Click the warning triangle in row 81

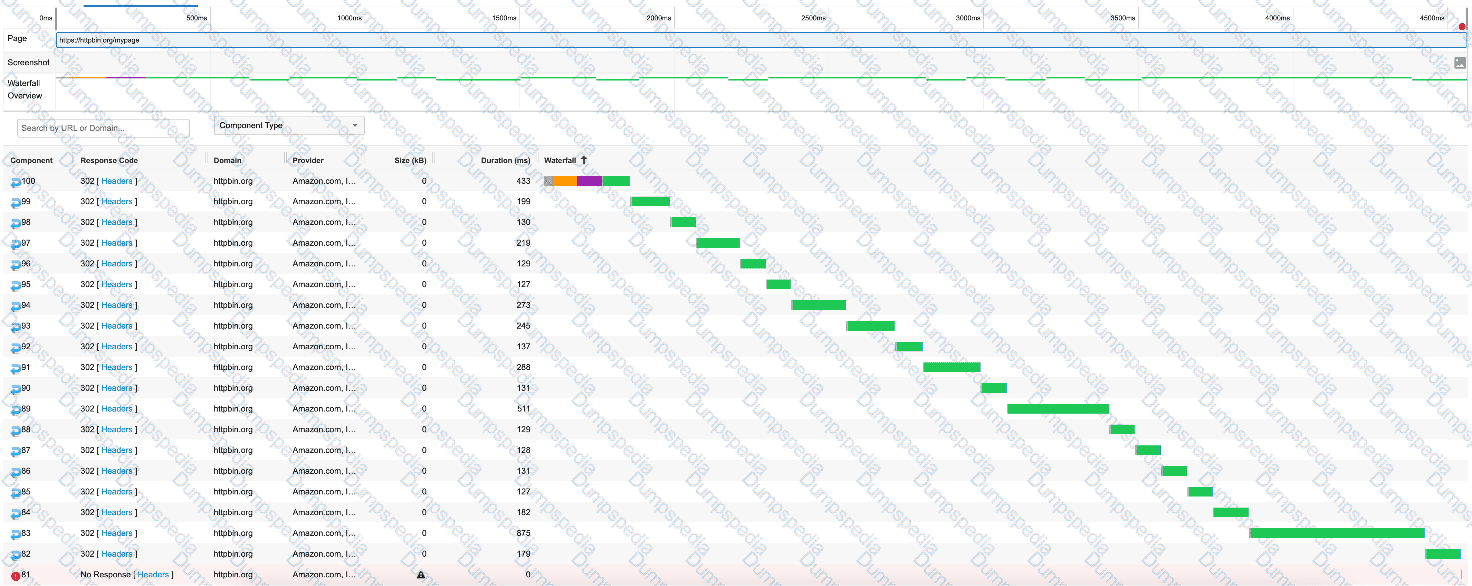tap(421, 575)
